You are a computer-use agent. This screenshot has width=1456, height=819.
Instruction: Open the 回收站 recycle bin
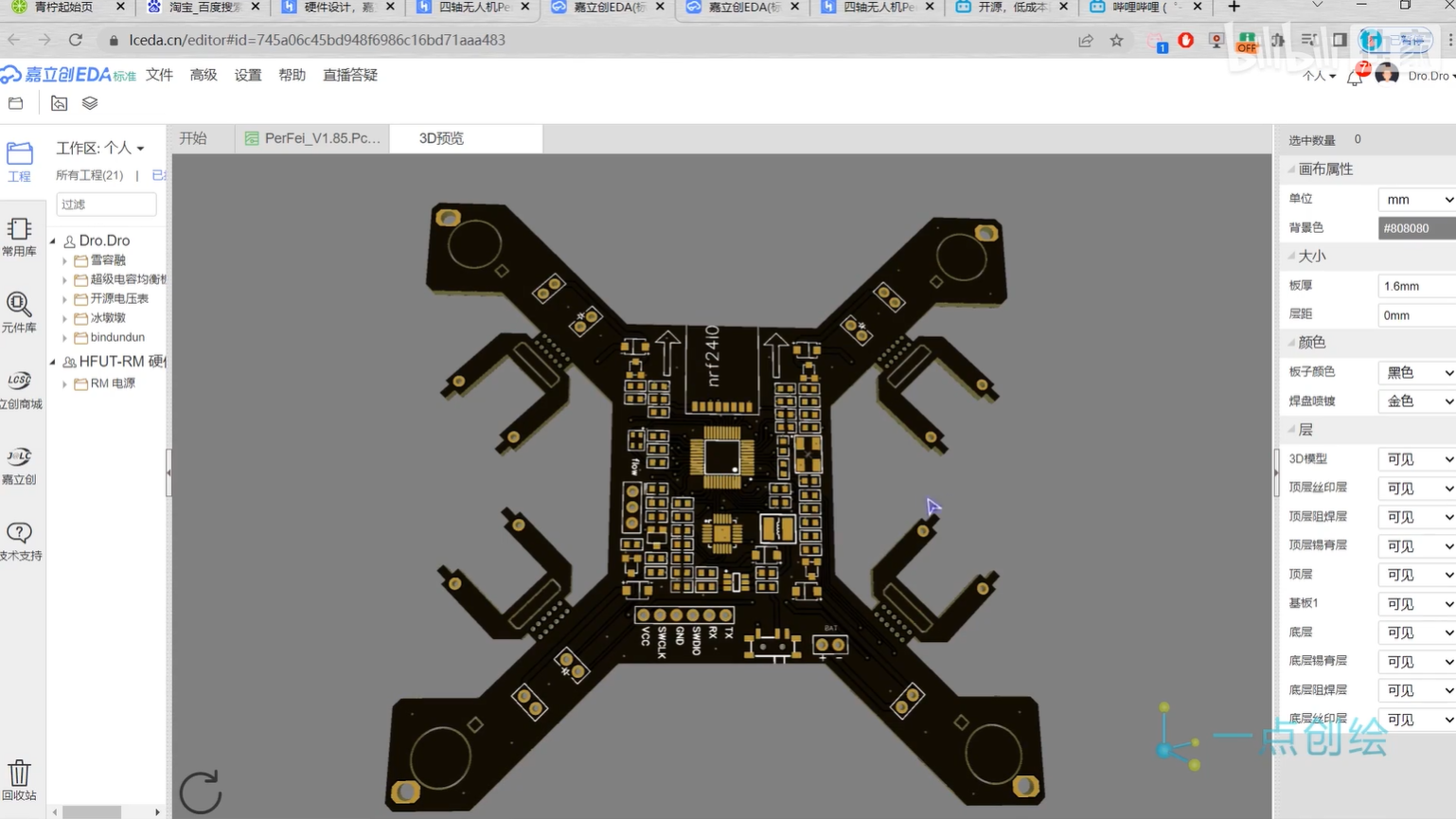coord(19,780)
